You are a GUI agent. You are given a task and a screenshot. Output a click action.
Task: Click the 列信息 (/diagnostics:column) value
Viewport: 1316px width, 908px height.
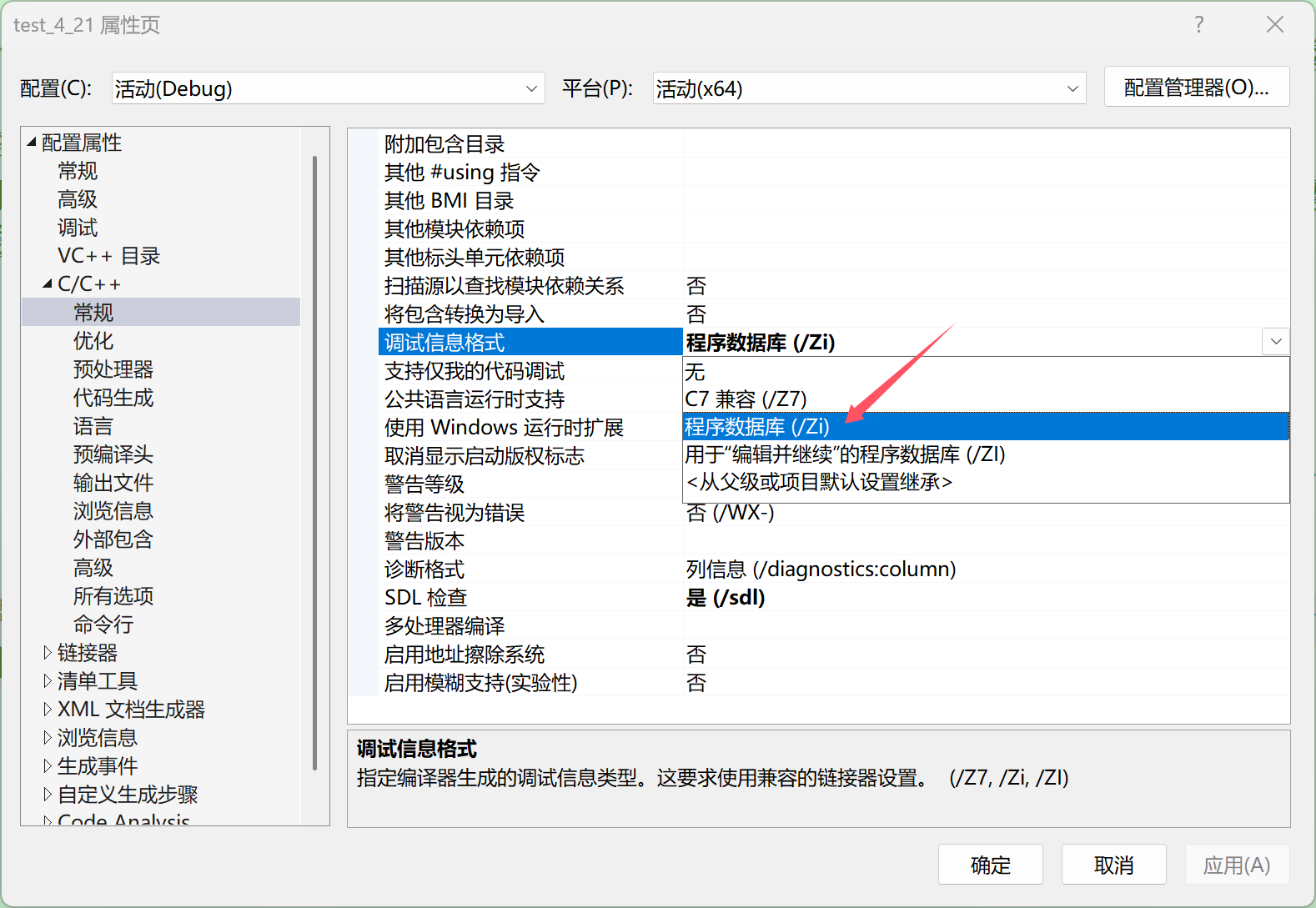(x=821, y=569)
